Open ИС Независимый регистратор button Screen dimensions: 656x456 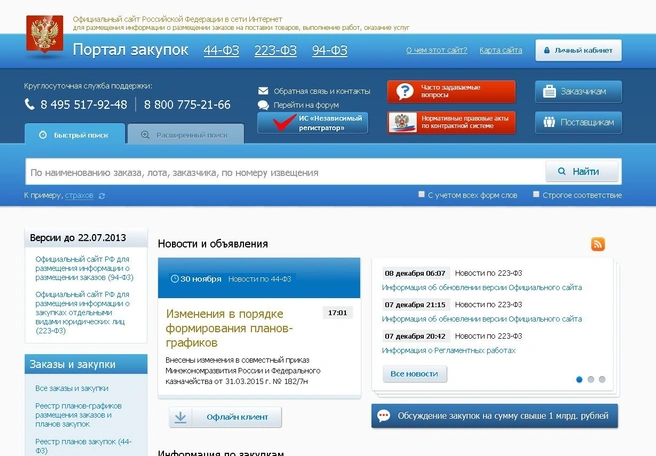313,123
